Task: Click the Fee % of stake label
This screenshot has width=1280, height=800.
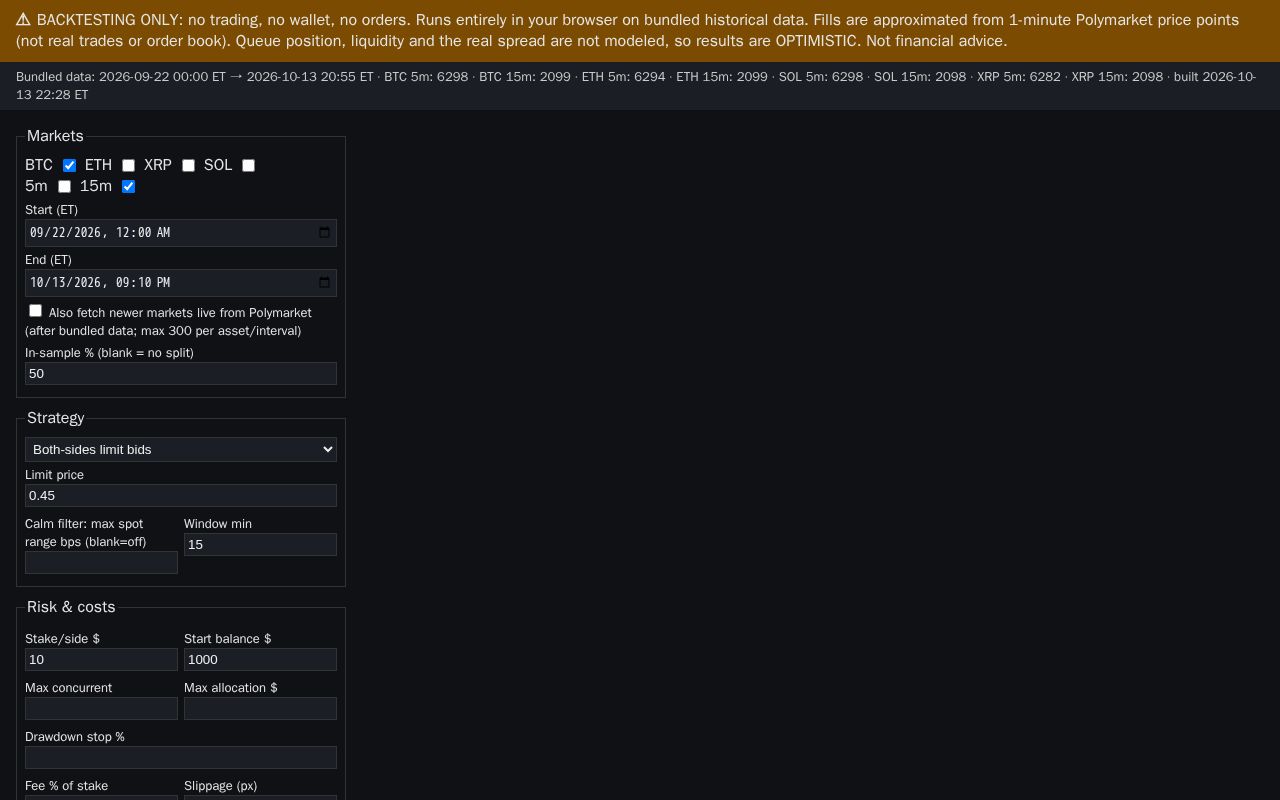Action: [66, 786]
